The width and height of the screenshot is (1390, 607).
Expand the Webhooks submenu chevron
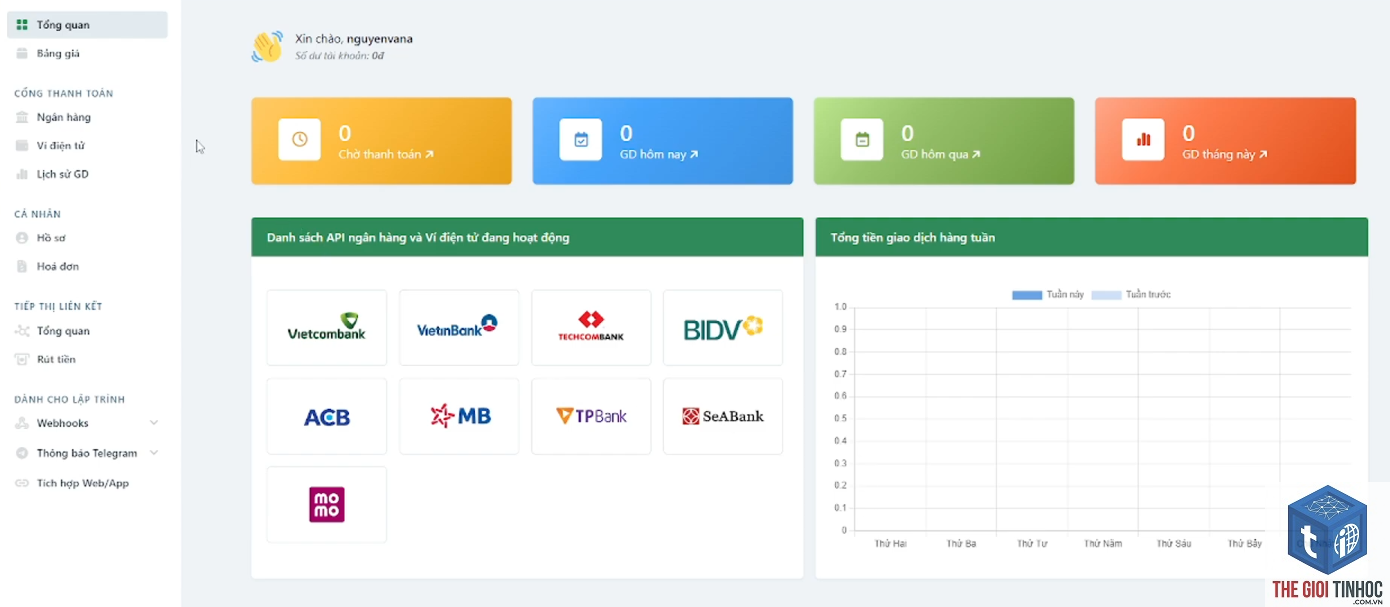coord(154,423)
